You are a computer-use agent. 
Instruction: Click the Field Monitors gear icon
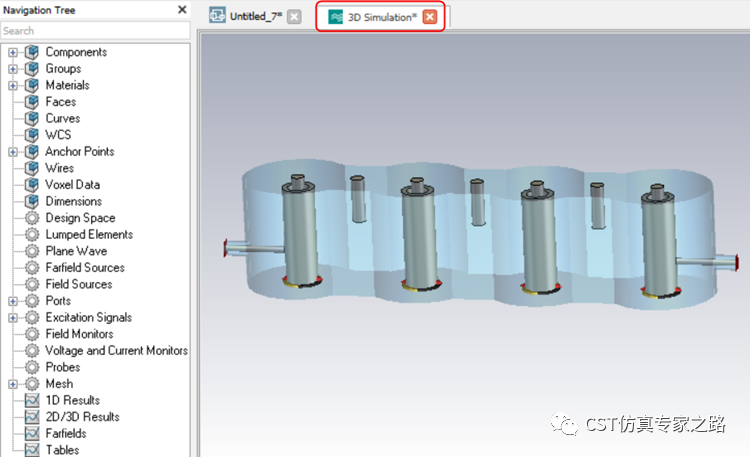(x=32, y=334)
